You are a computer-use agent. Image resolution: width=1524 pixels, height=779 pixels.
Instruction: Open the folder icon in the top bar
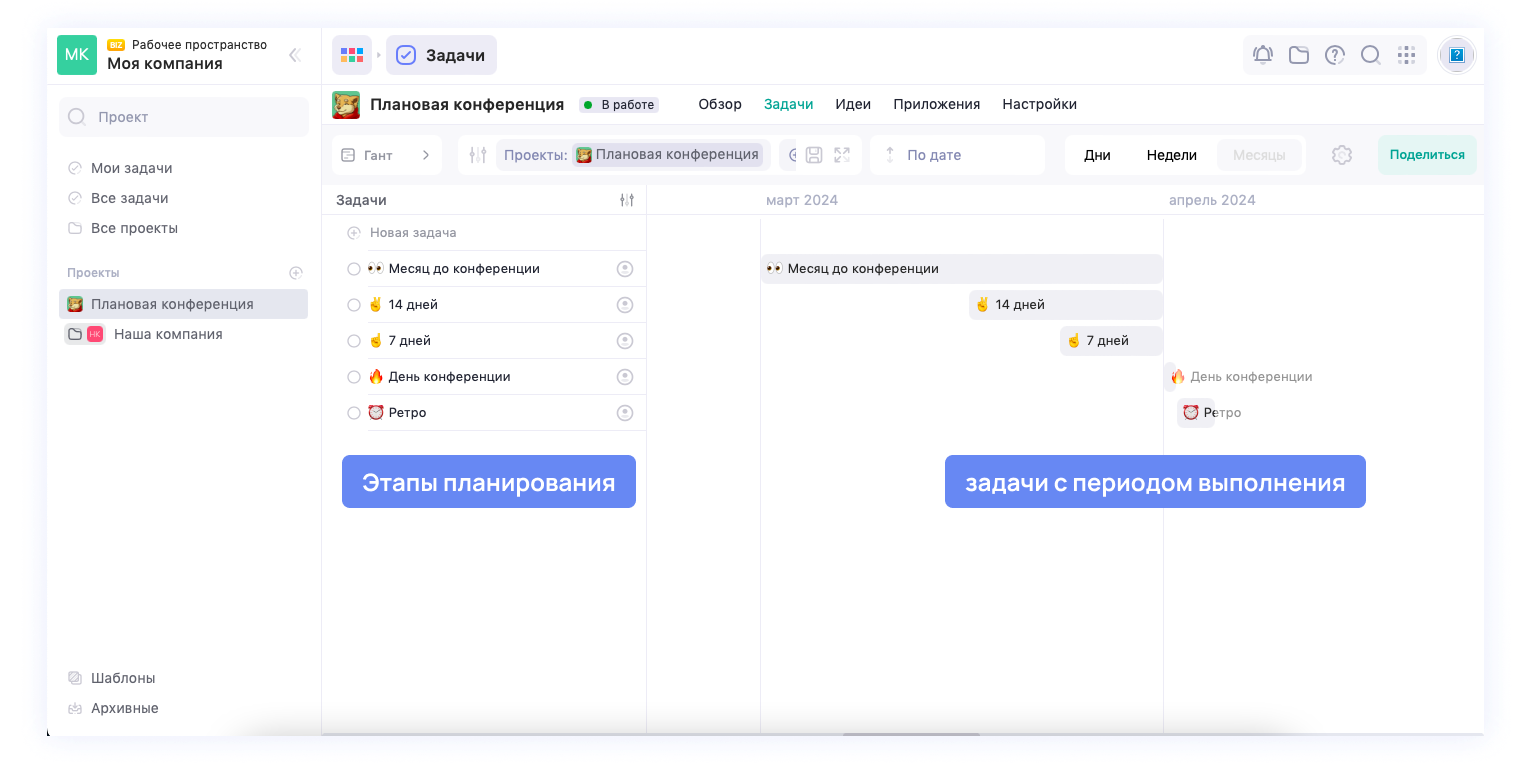tap(1298, 55)
